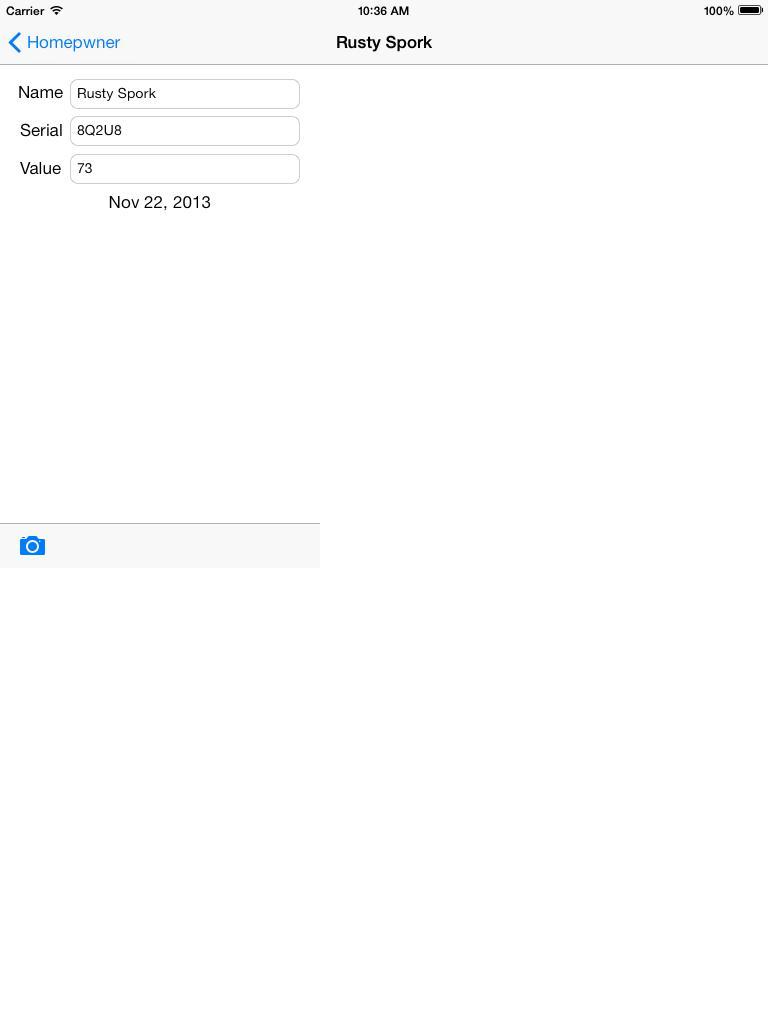This screenshot has height=1024, width=768.
Task: Focus the Name field containing Rusty Spork
Action: tap(185, 94)
